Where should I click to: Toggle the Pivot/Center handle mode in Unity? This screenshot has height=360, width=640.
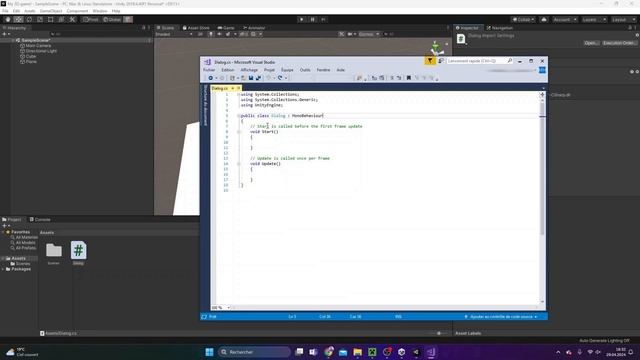91,19
